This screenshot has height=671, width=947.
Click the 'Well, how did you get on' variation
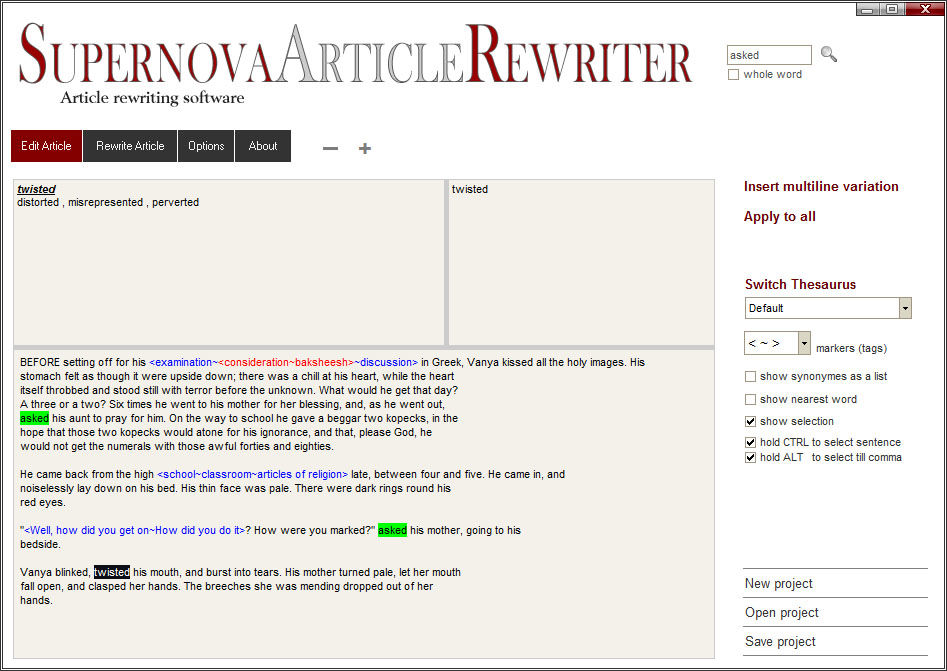coord(88,530)
